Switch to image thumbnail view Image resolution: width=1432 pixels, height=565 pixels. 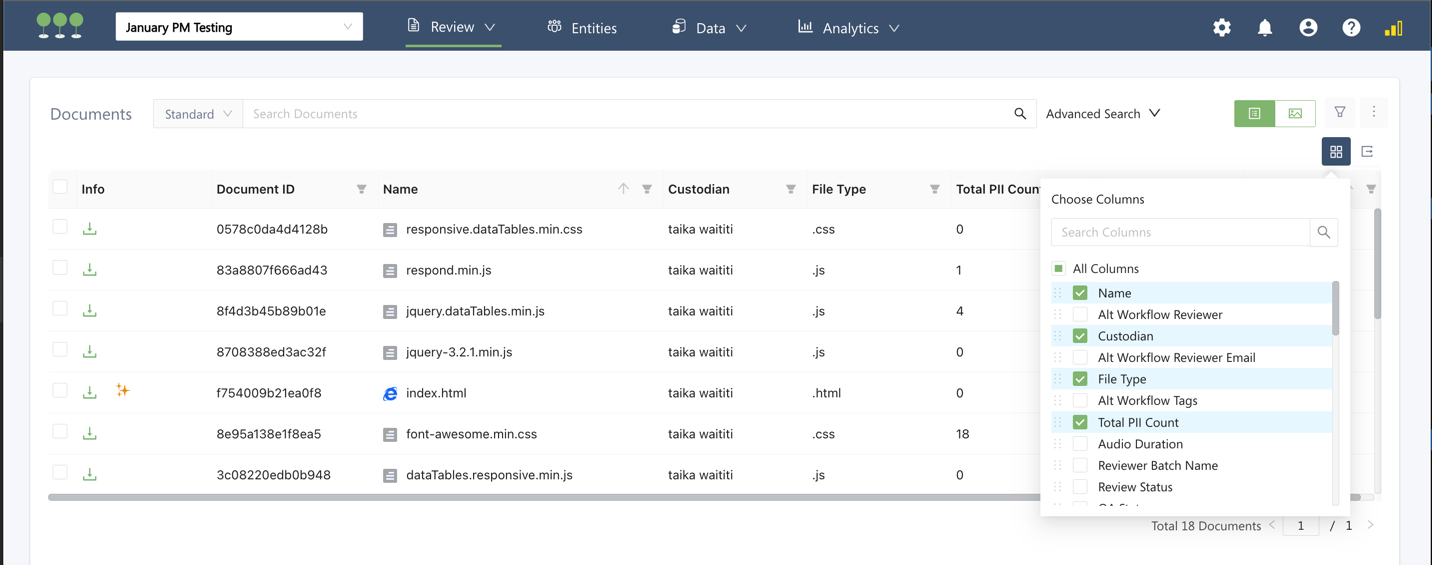click(1295, 114)
